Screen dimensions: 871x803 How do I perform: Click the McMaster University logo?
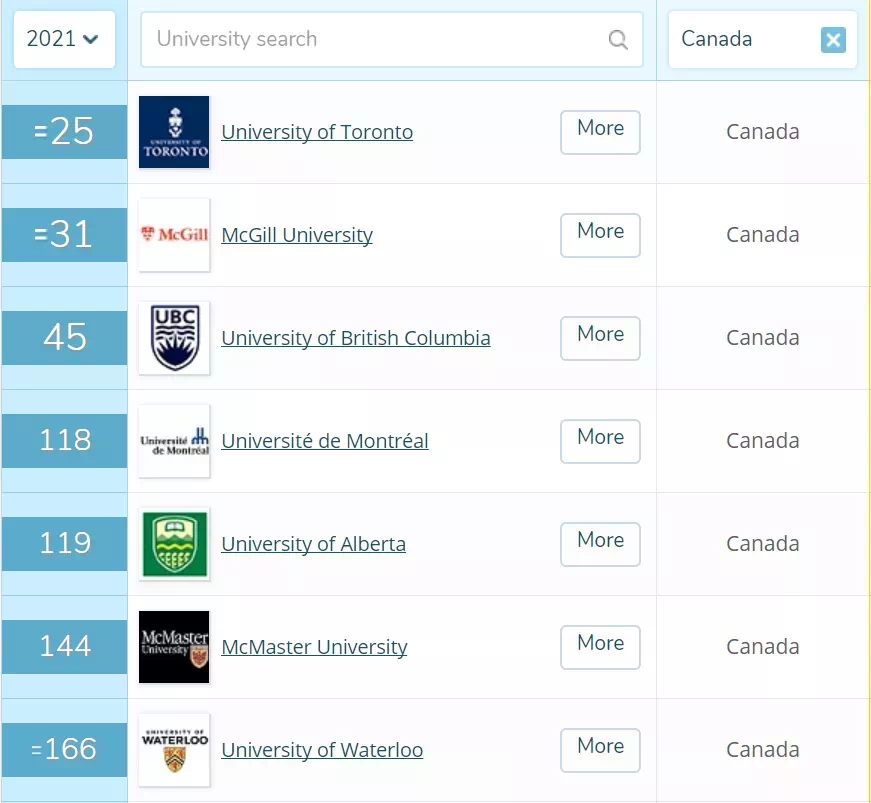[x=174, y=647]
